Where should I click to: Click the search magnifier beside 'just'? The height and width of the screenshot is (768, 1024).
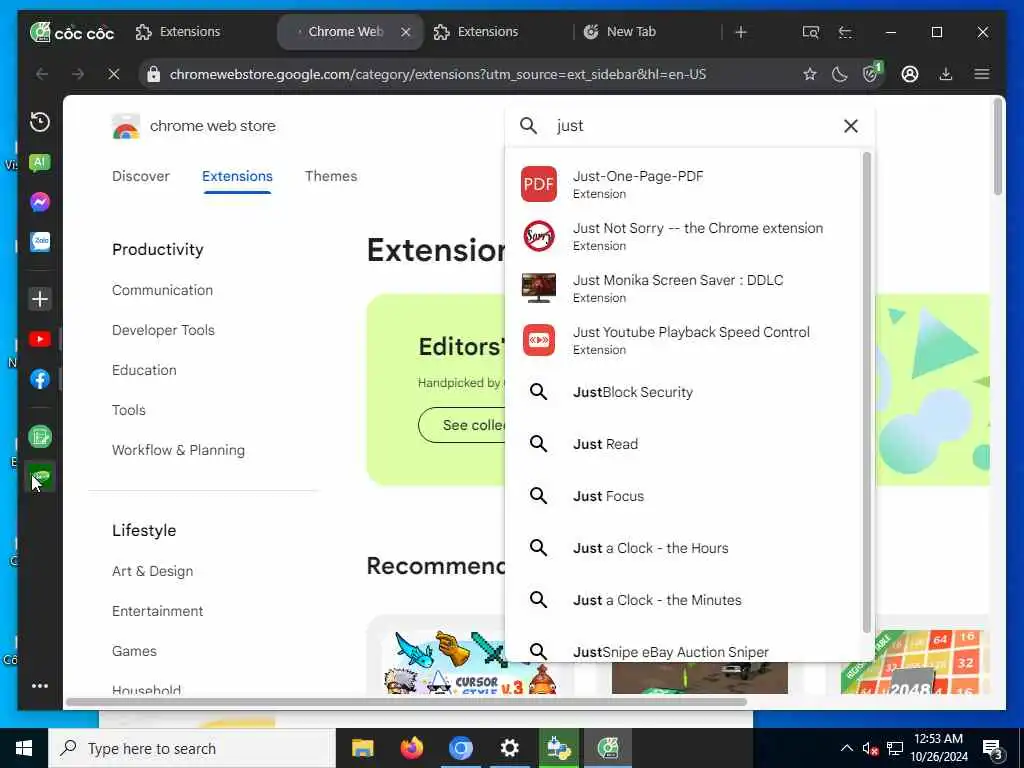pos(528,126)
